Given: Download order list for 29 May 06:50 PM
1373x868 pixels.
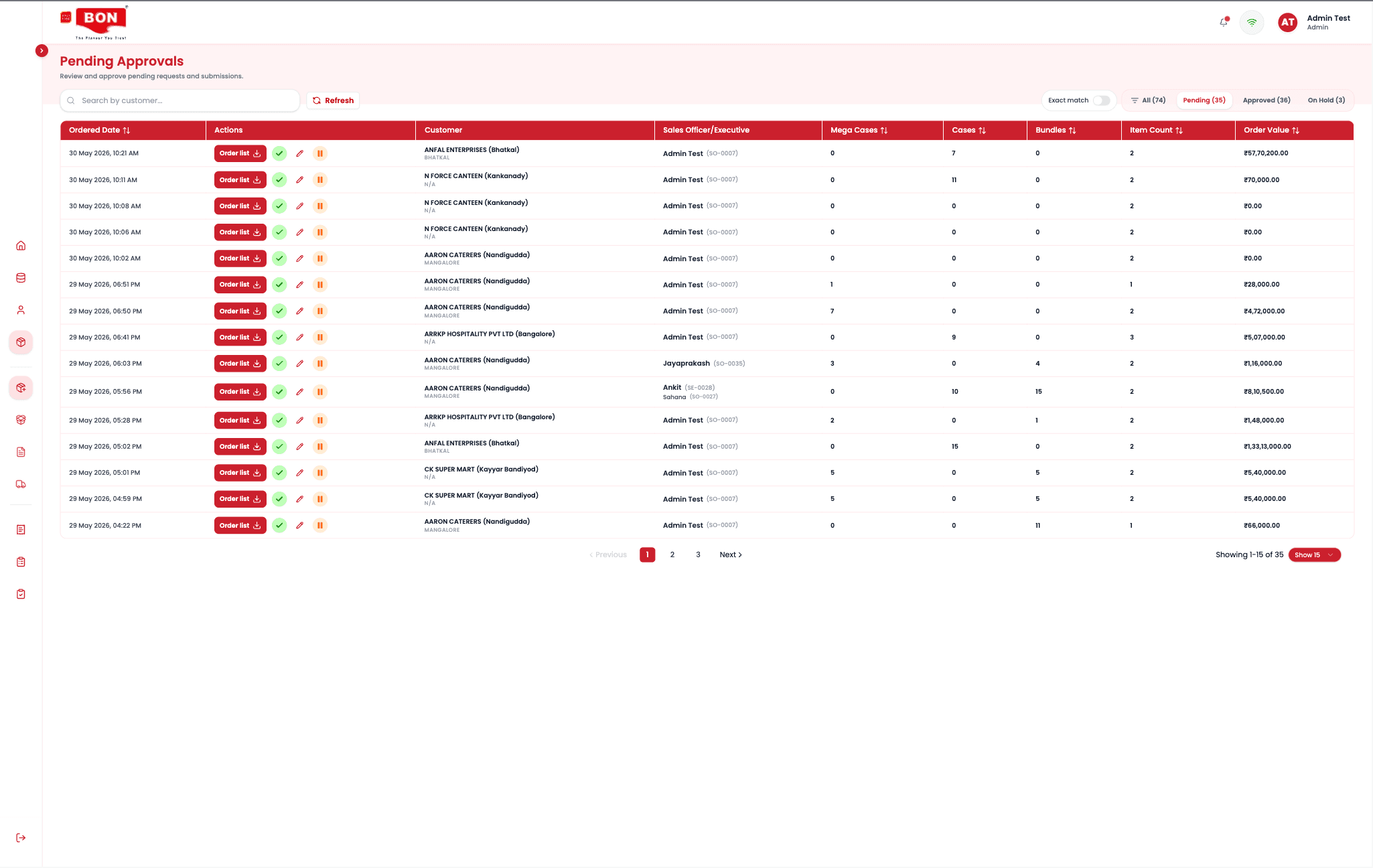Looking at the screenshot, I should pyautogui.click(x=240, y=311).
